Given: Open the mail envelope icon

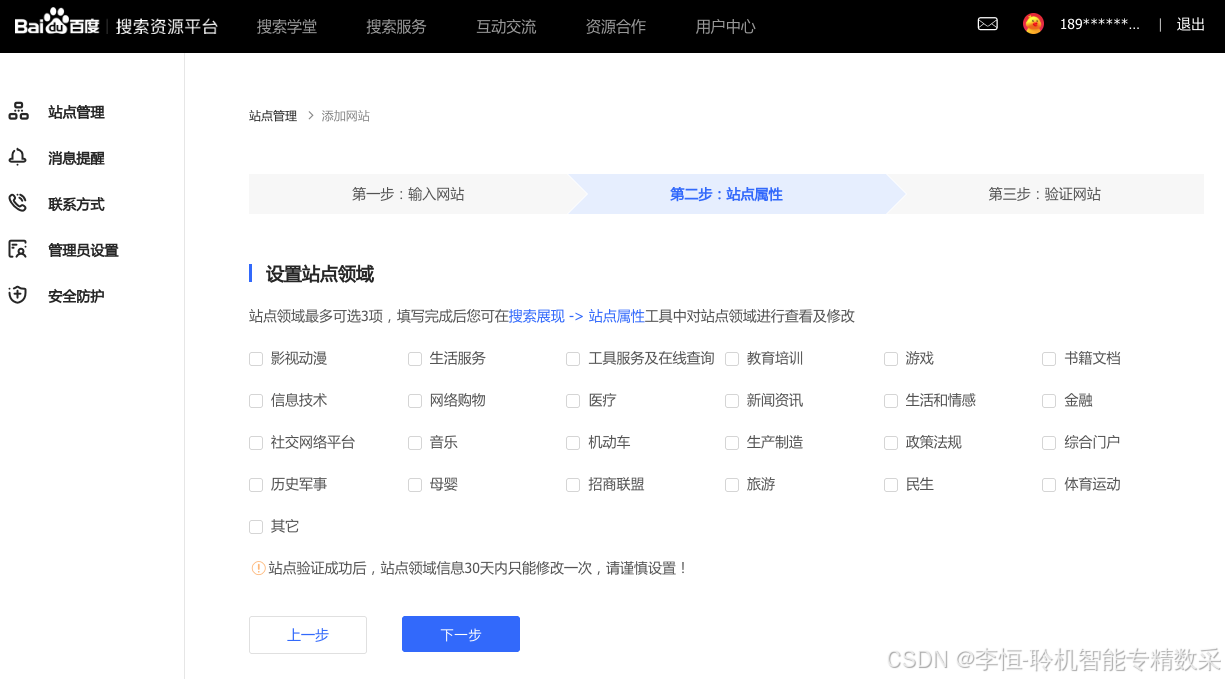Looking at the screenshot, I should (987, 24).
